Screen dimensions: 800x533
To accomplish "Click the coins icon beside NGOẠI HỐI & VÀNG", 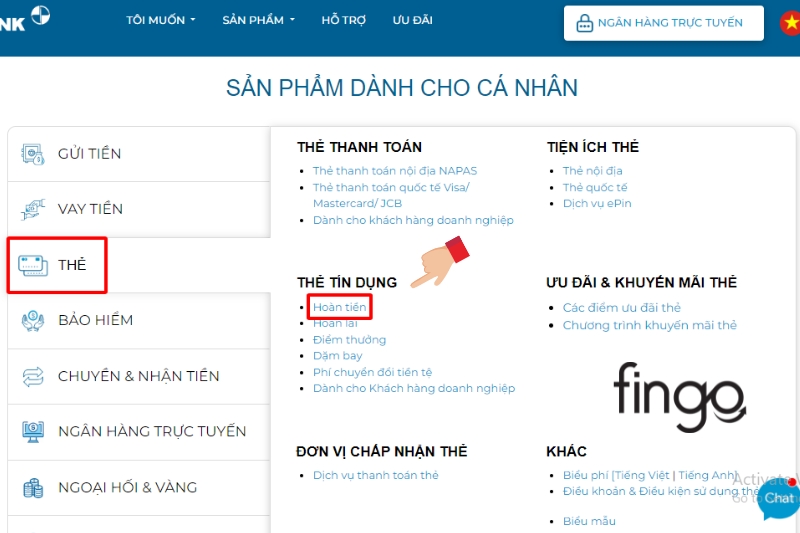I will (x=33, y=488).
